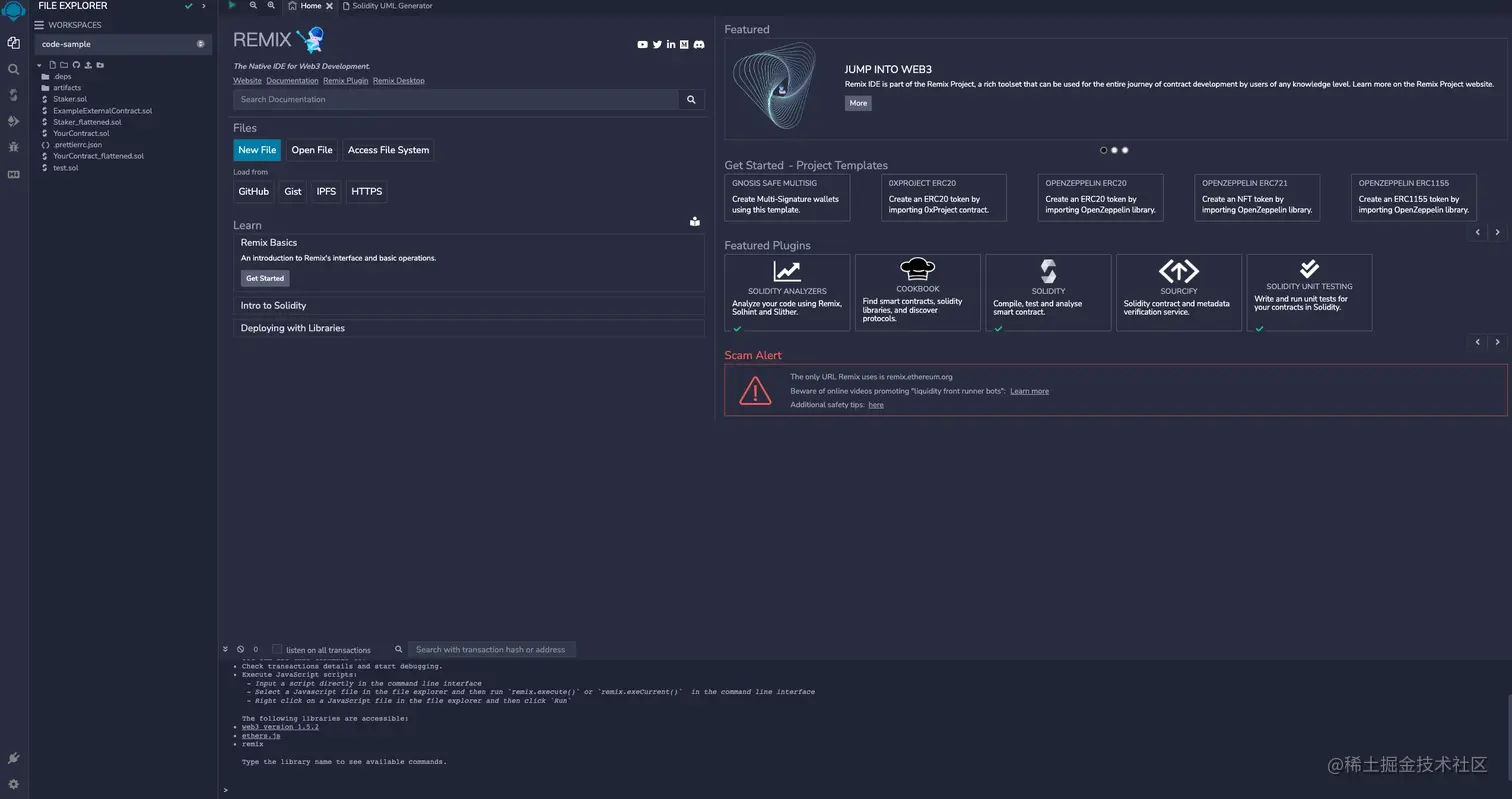
Task: Expand the .deps folder
Action: click(62, 76)
